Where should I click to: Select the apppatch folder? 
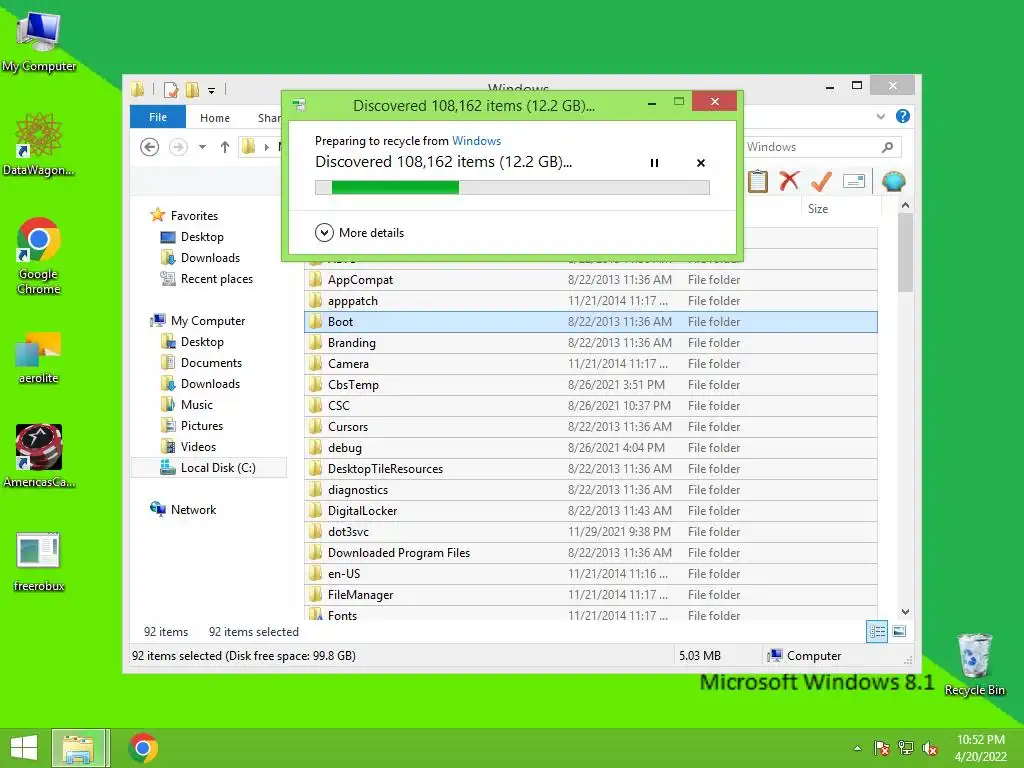pos(590,300)
